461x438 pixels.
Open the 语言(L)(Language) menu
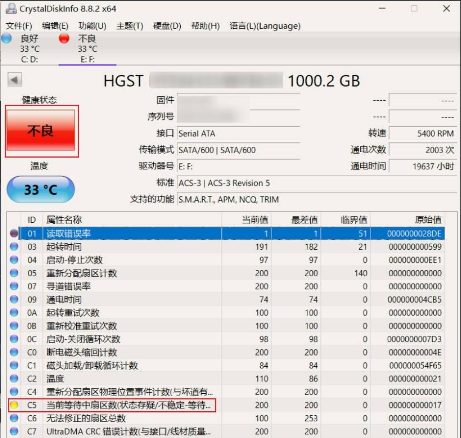tap(265, 26)
